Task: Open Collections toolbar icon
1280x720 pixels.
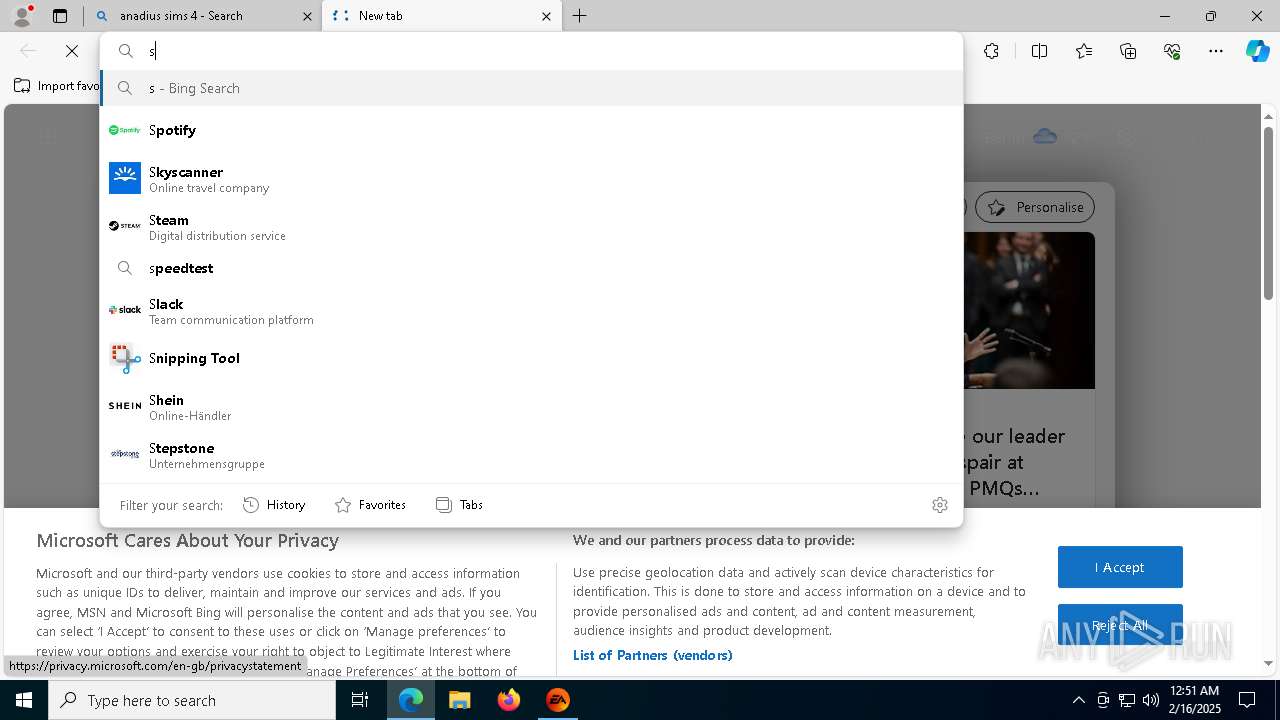Action: pyautogui.click(x=1128, y=51)
